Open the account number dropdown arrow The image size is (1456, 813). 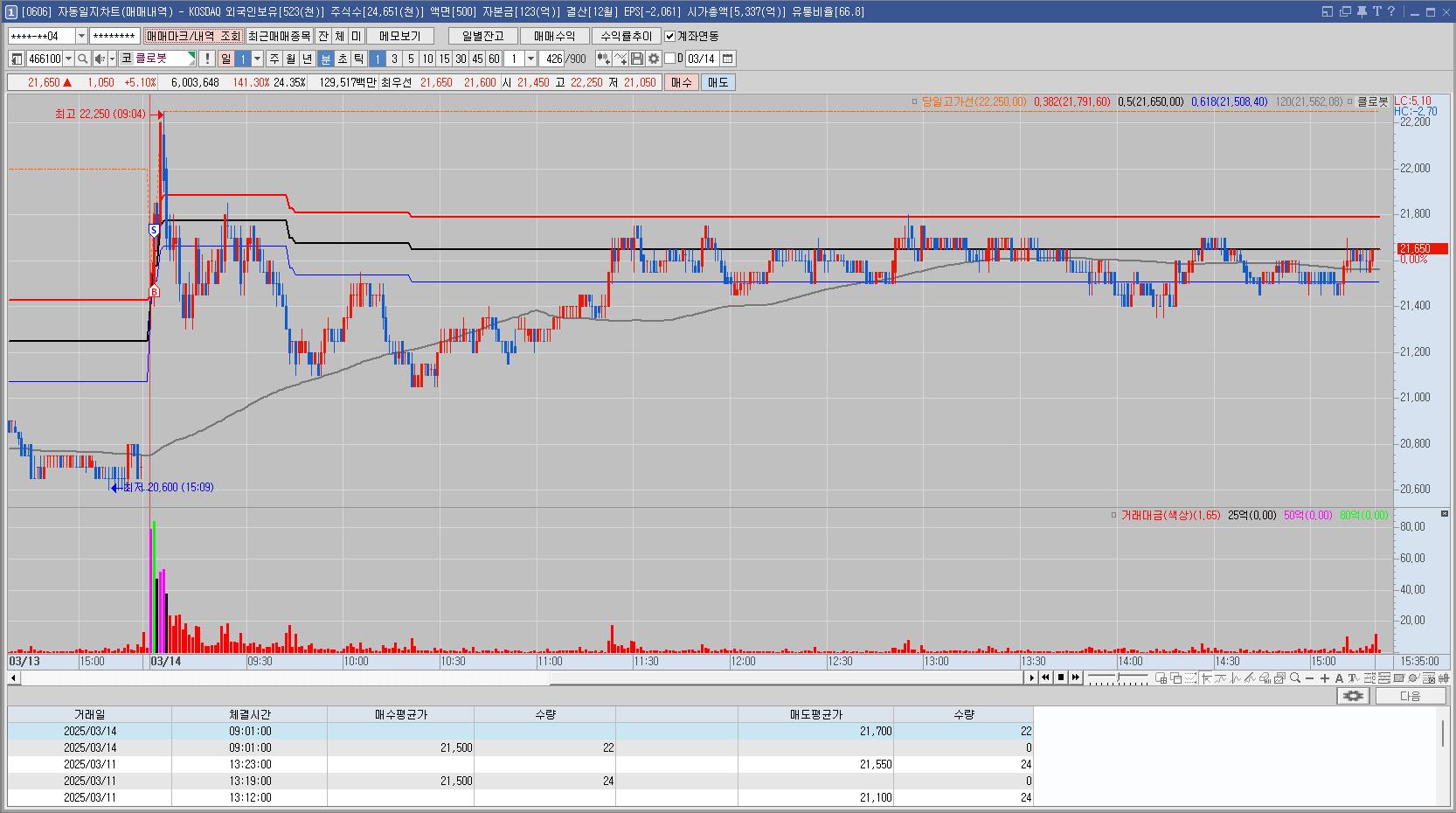(x=81, y=36)
